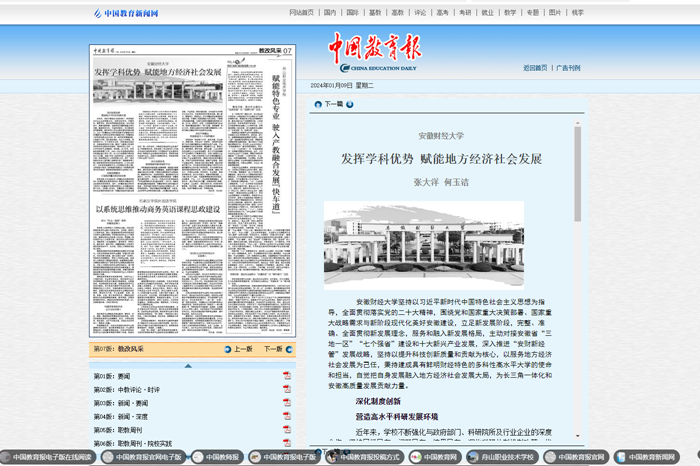Collapse the page list with the triangle arrow

coord(188,366)
